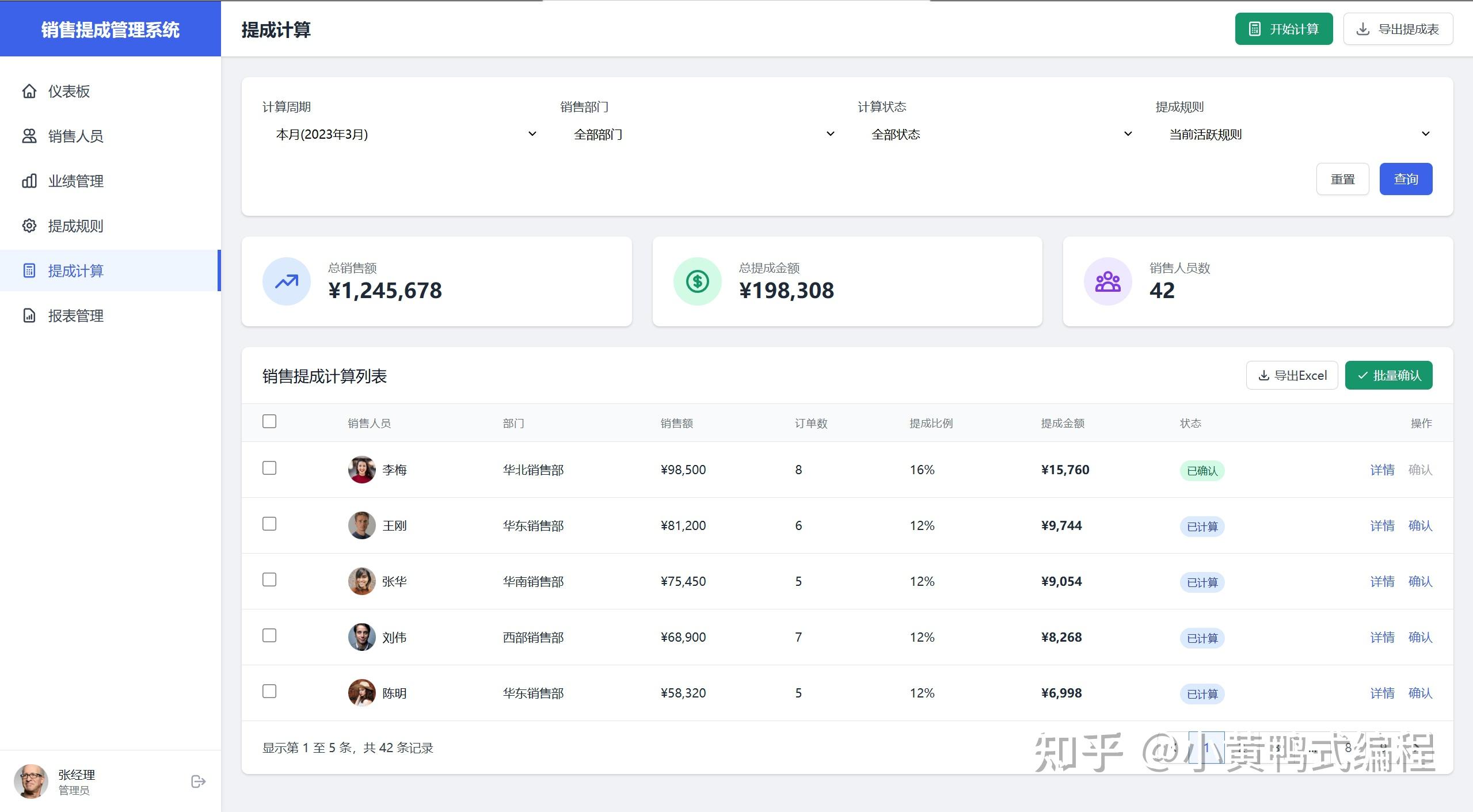Click 详情 link for 王刚

pyautogui.click(x=1381, y=525)
